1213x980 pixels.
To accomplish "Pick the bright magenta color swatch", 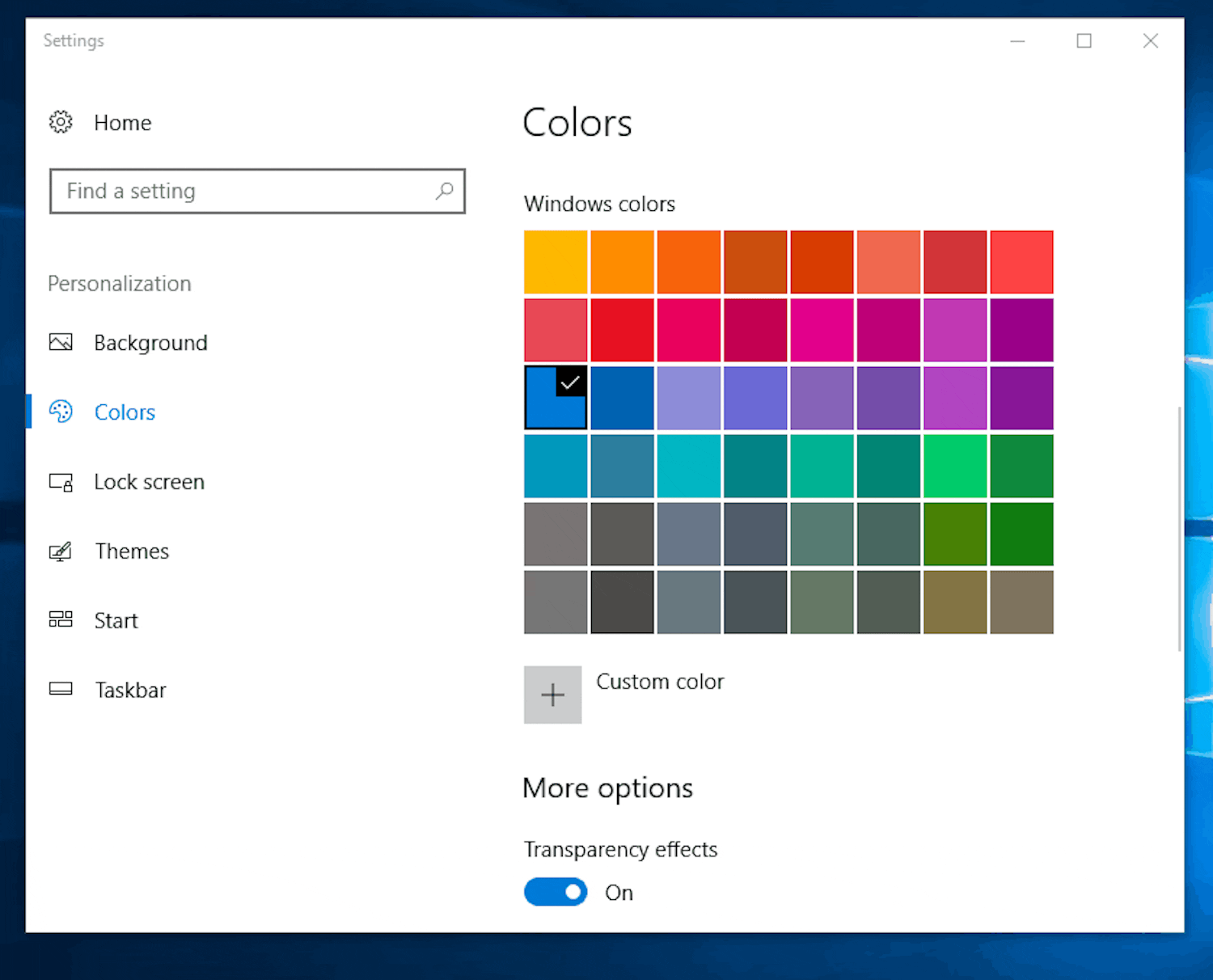I will [822, 330].
